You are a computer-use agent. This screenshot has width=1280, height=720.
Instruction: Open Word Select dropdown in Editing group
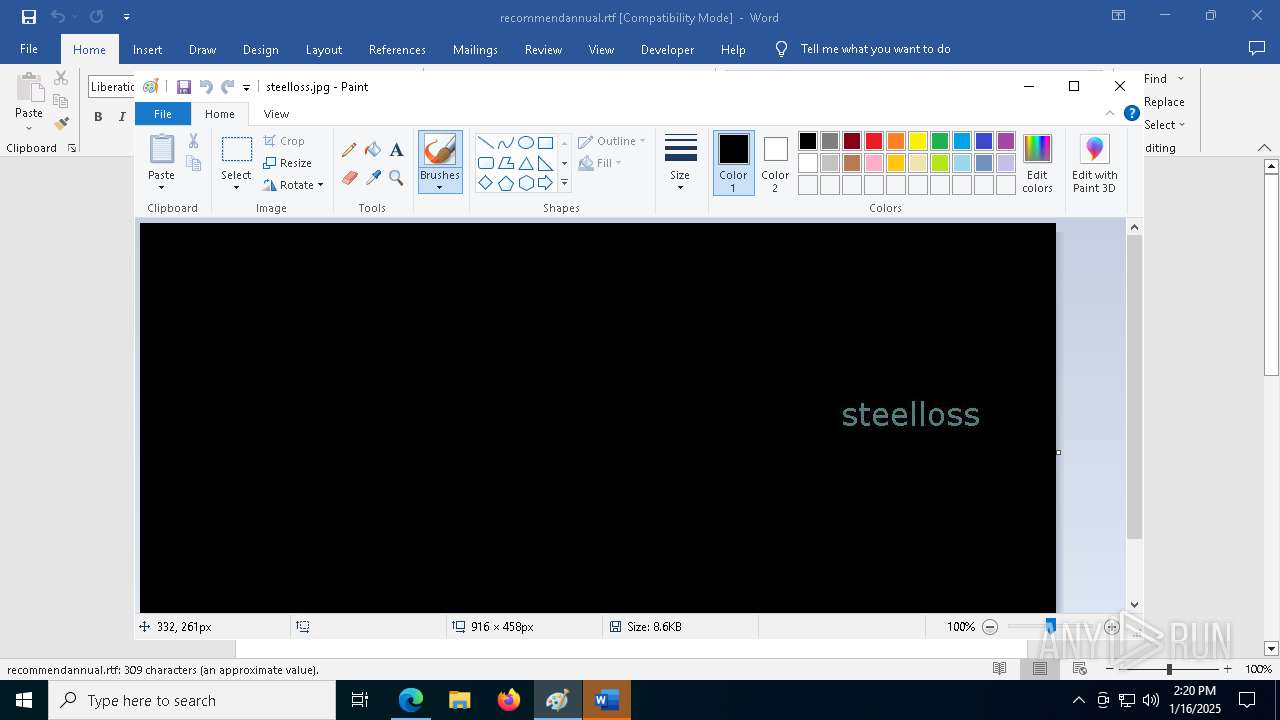pos(1165,125)
